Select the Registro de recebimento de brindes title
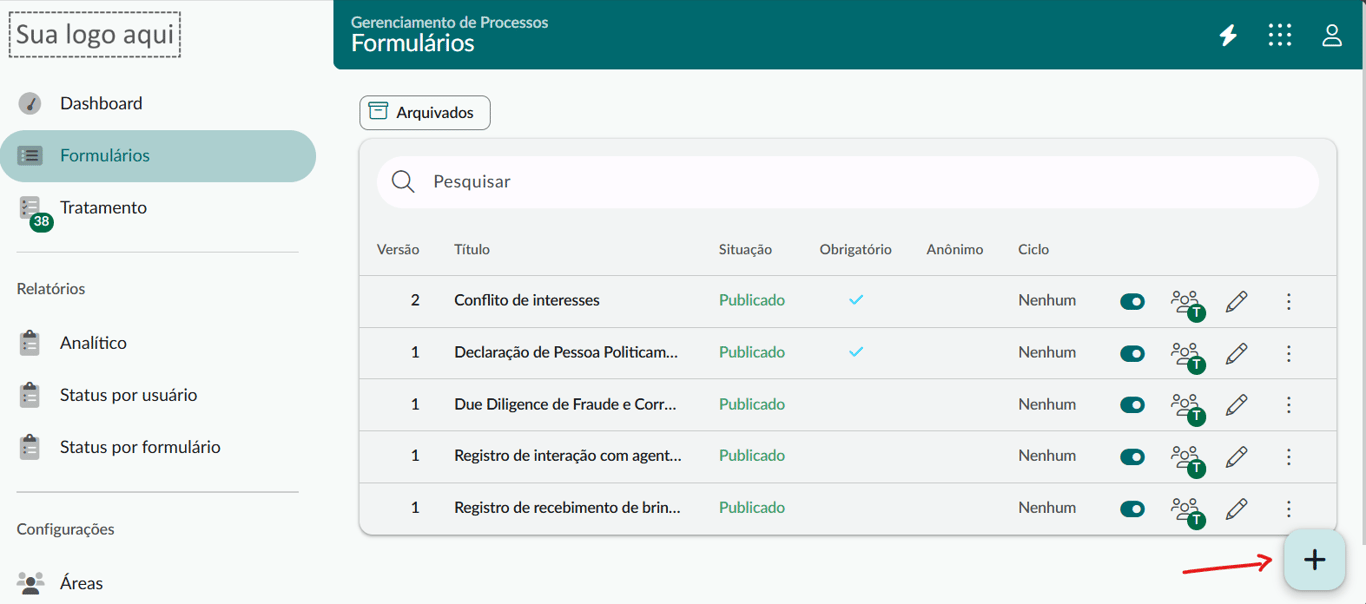 [x=567, y=508]
